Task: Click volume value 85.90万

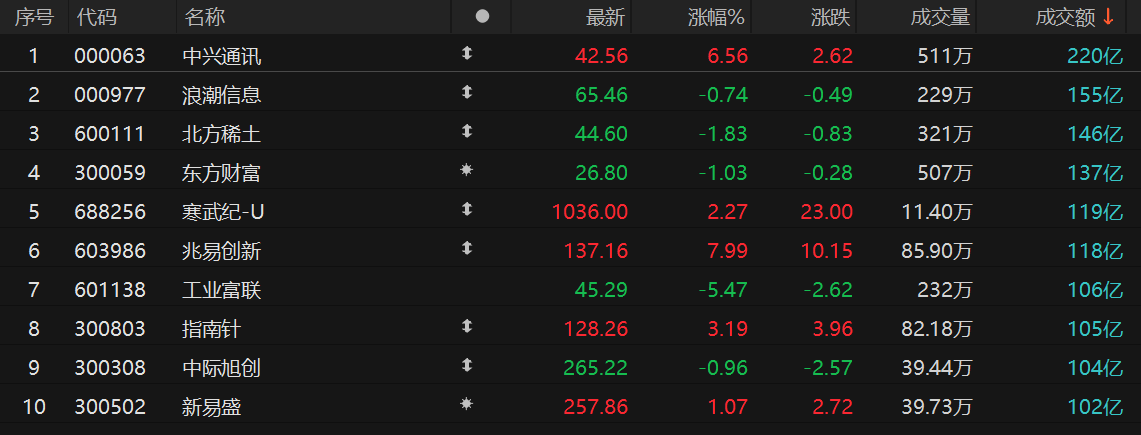Action: coord(937,252)
